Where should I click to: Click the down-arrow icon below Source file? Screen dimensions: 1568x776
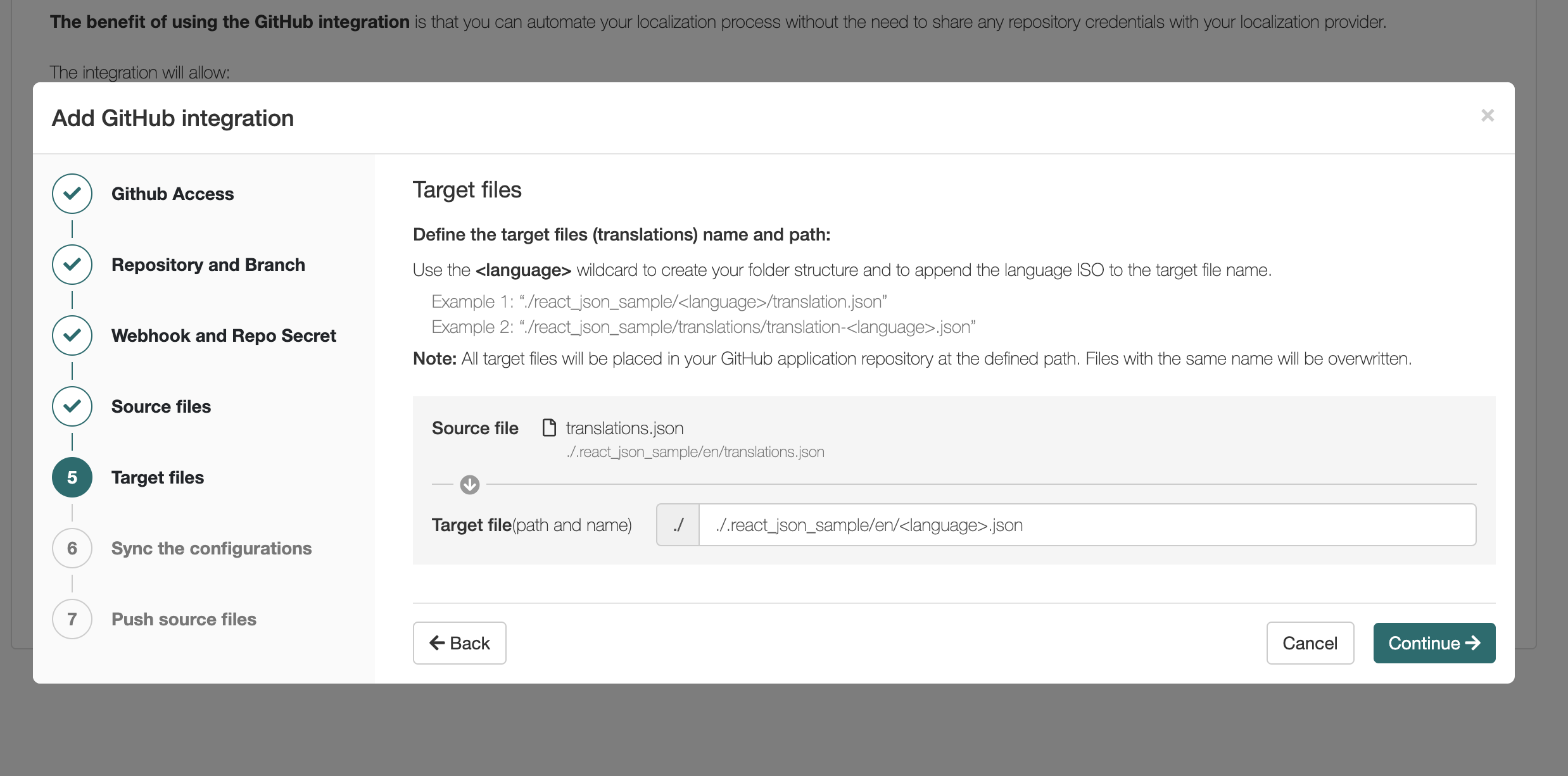coord(470,485)
